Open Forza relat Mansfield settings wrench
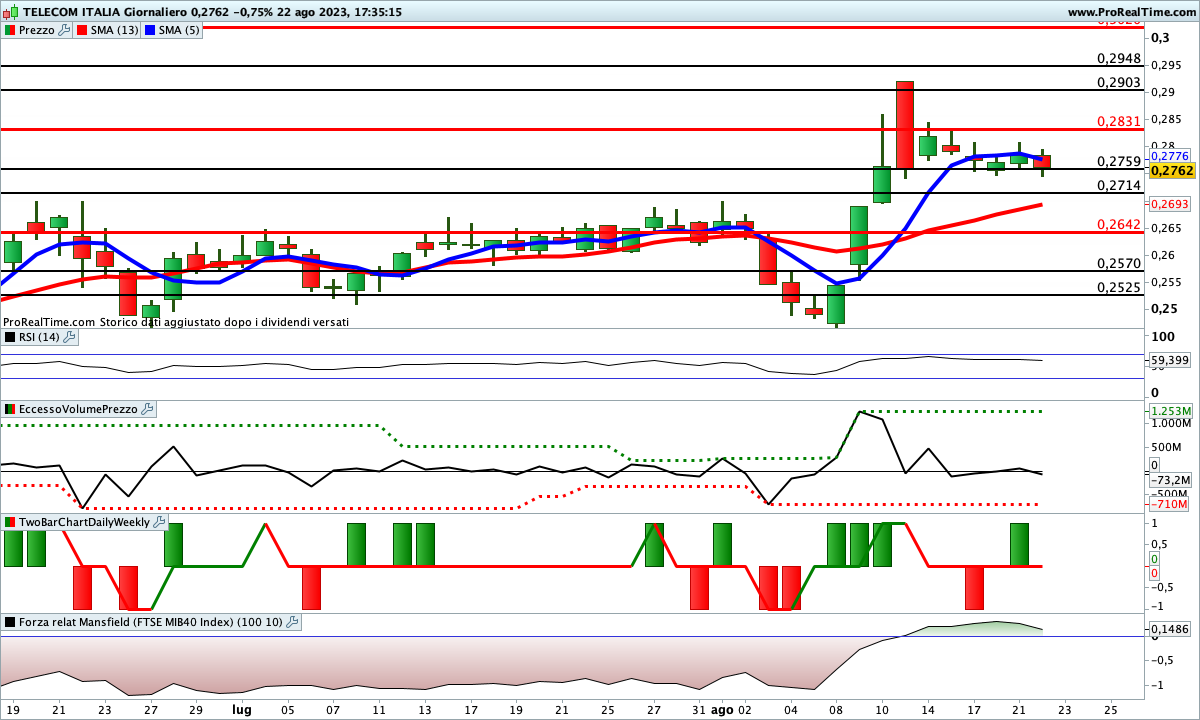Image resolution: width=1200 pixels, height=720 pixels. pos(292,622)
